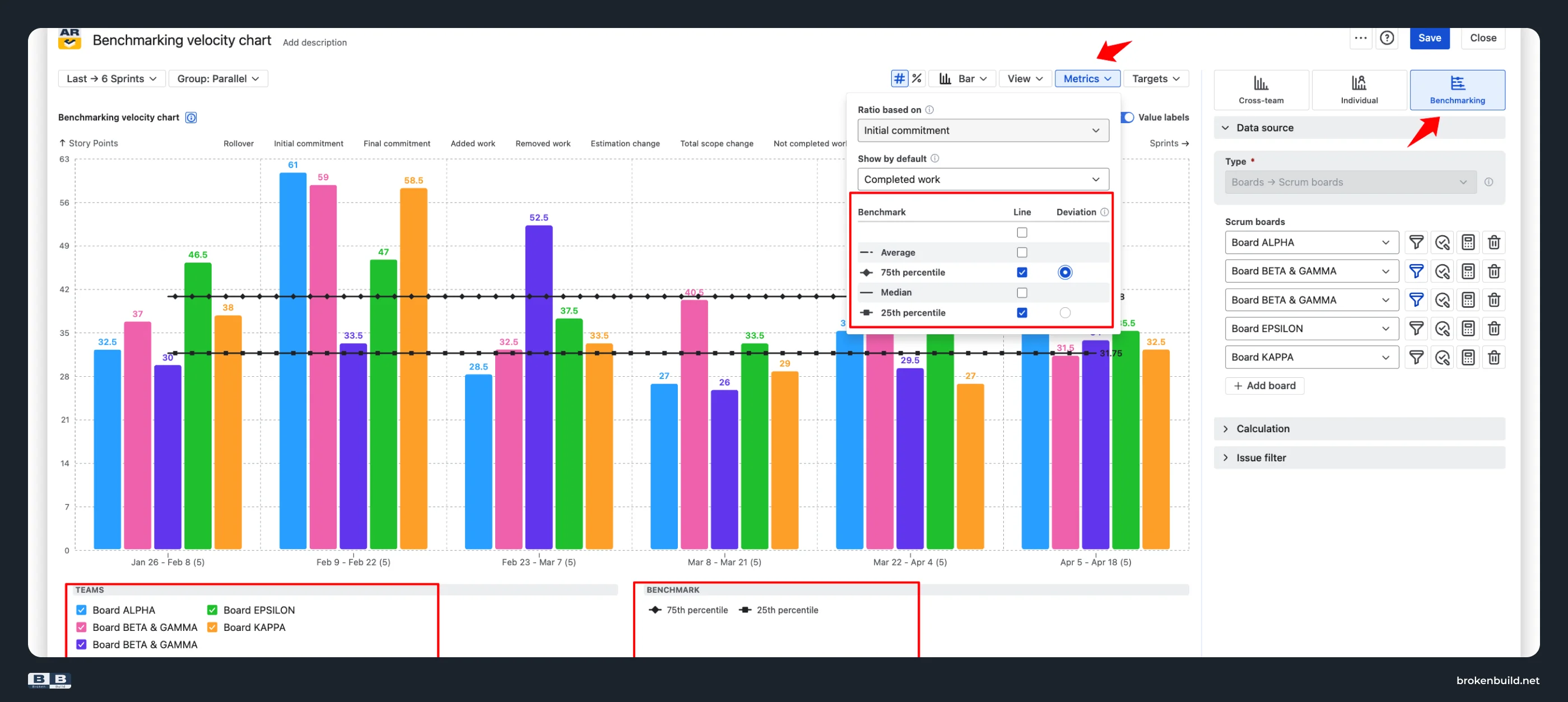Image resolution: width=1568 pixels, height=702 pixels.
Task: Expand the Issue filter section
Action: (1358, 457)
